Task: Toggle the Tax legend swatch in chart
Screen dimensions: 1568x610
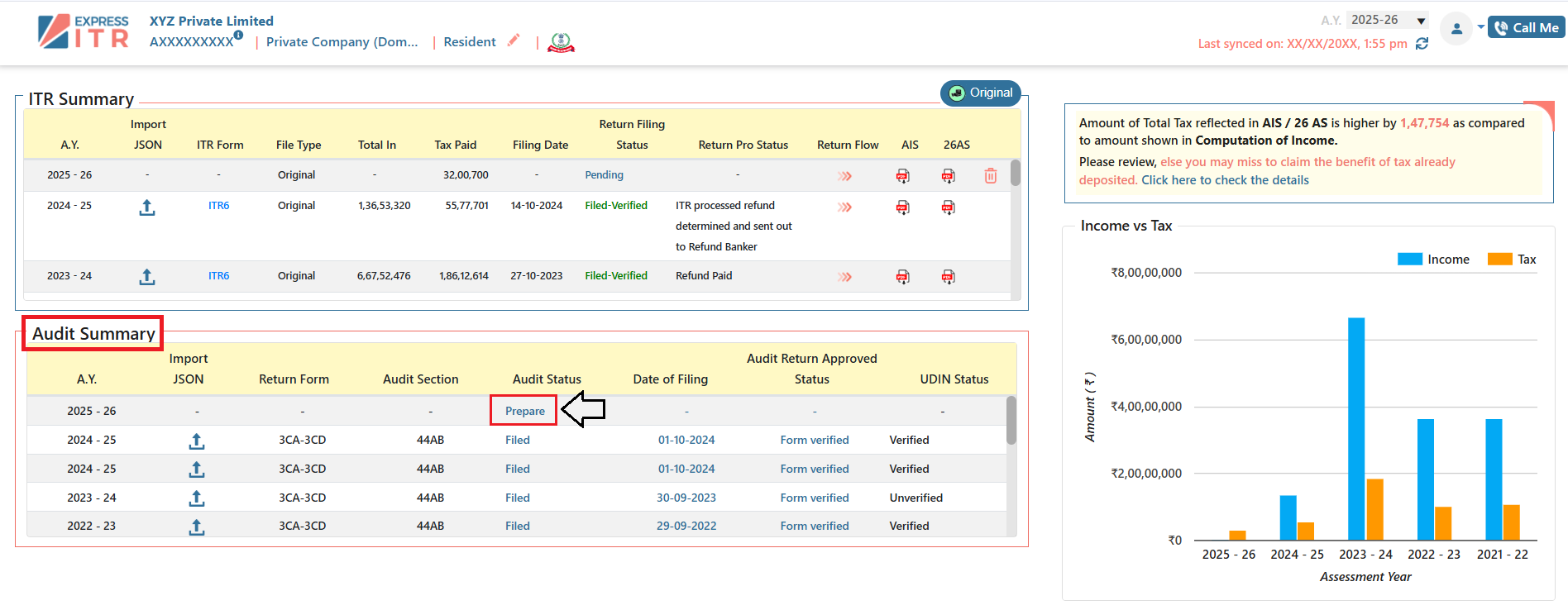Action: coord(1500,260)
